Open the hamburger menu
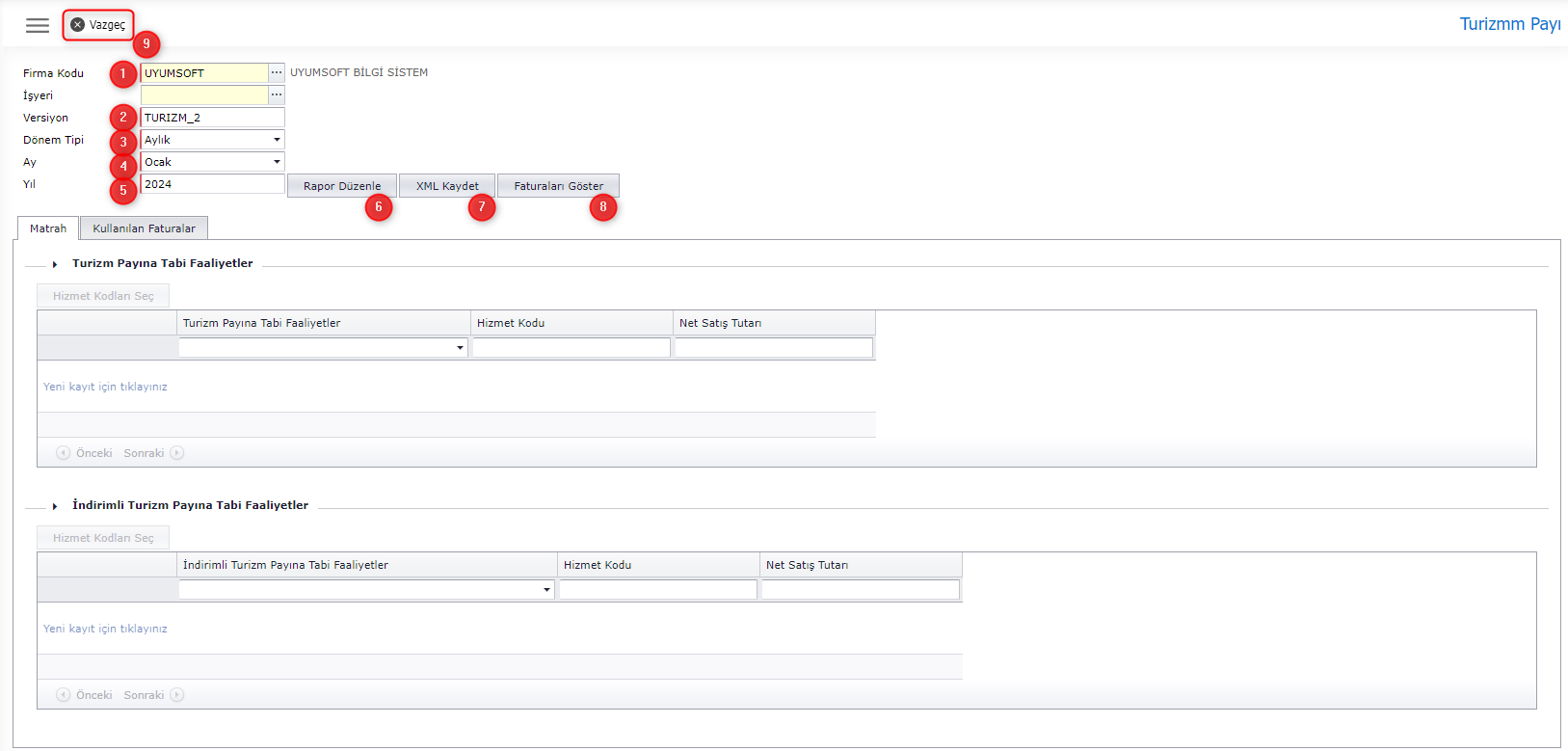This screenshot has width=1568, height=751. point(38,26)
